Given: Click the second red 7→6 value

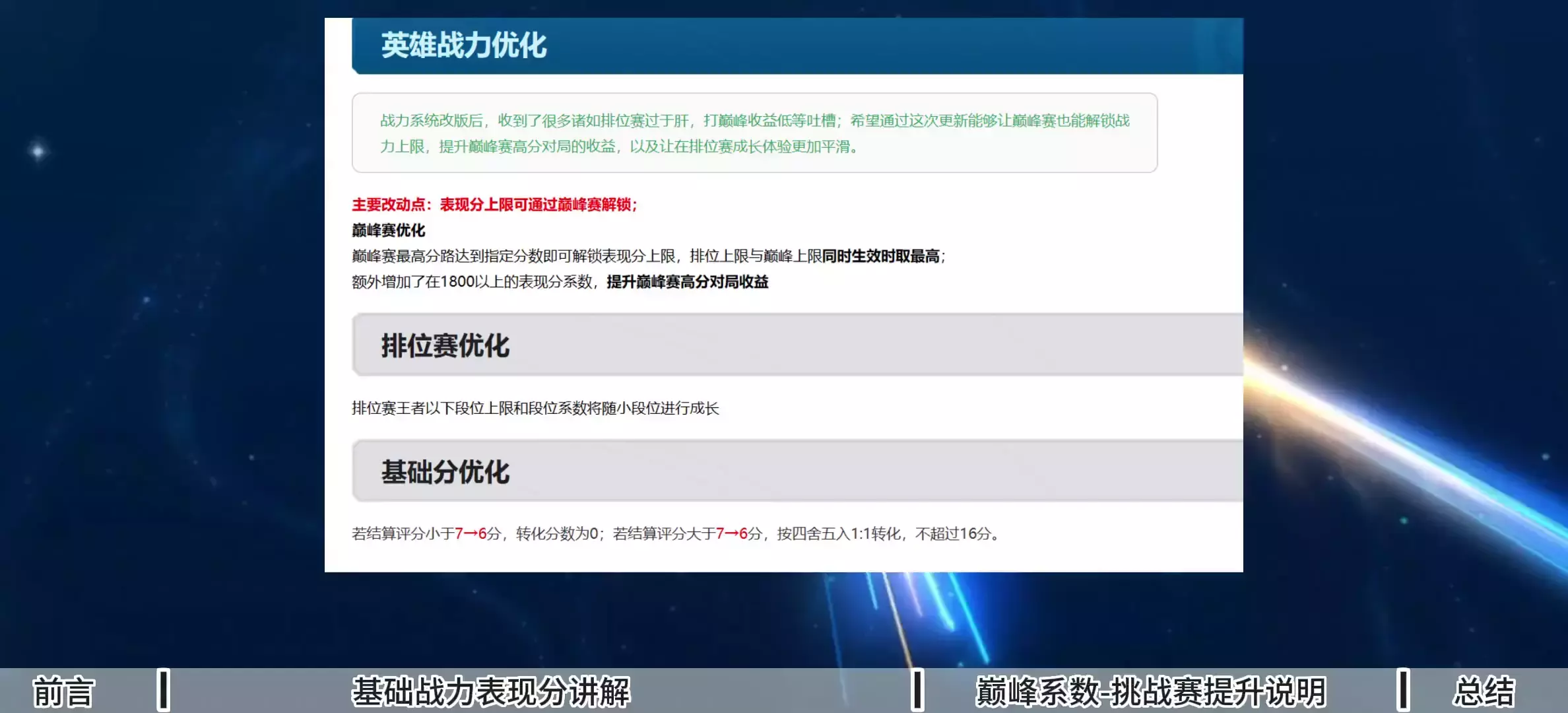Looking at the screenshot, I should pyautogui.click(x=731, y=533).
